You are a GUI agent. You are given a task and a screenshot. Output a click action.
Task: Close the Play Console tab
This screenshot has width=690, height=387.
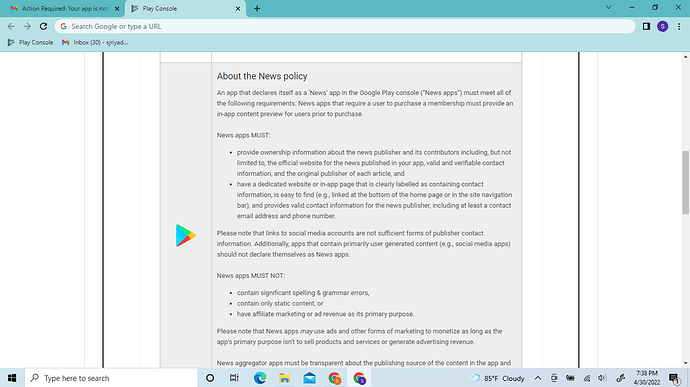pos(238,8)
